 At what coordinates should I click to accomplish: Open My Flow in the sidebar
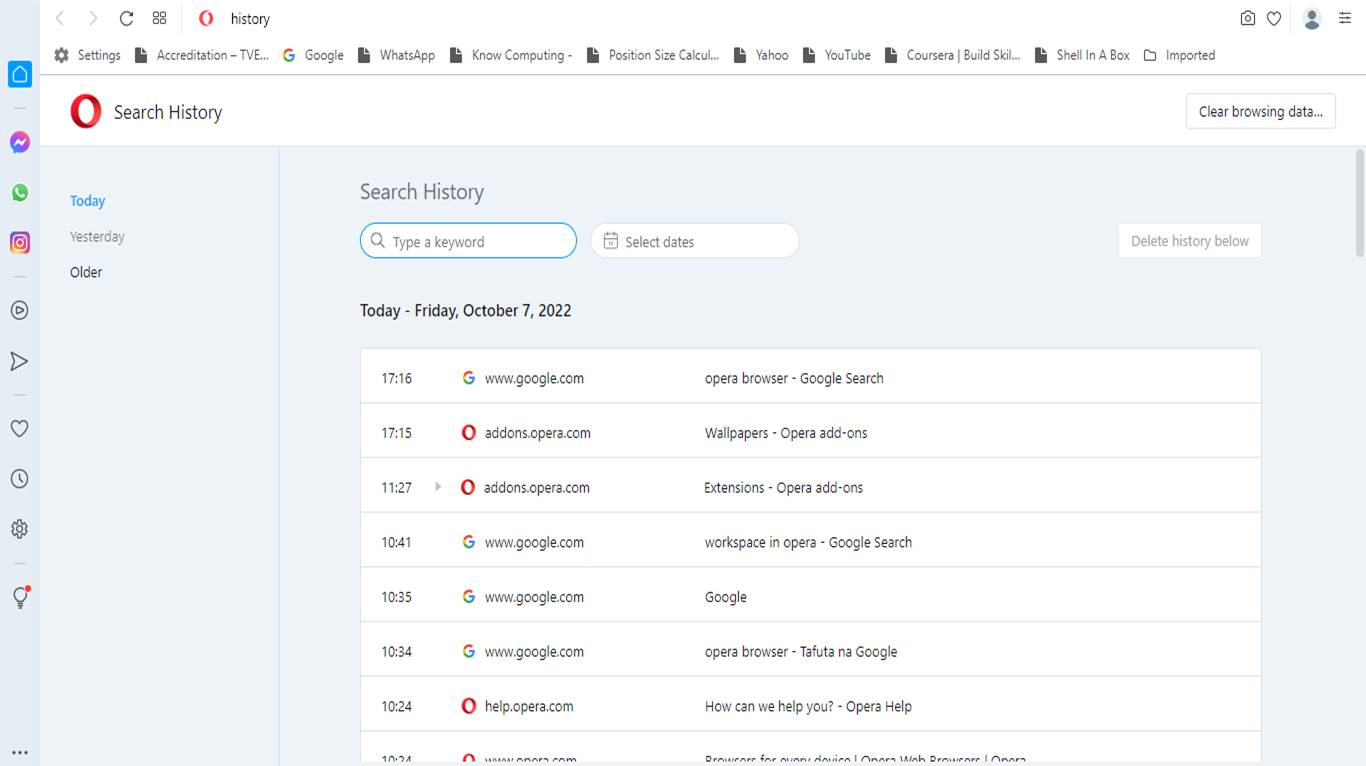coord(20,360)
